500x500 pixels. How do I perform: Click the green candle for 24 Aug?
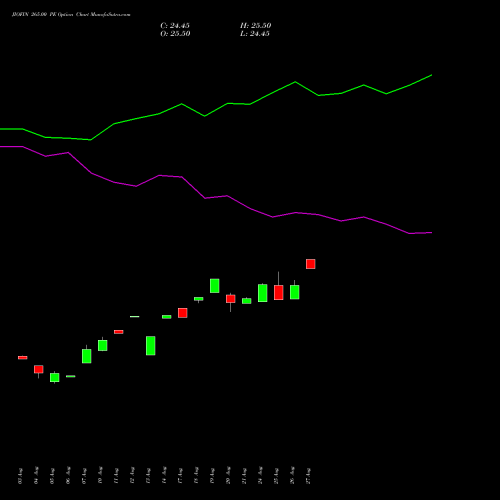click(x=263, y=293)
